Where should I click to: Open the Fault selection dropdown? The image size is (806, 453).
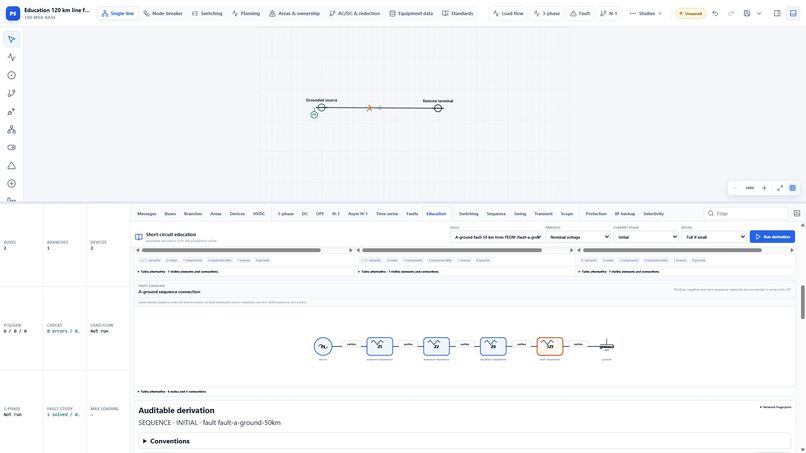click(x=497, y=237)
